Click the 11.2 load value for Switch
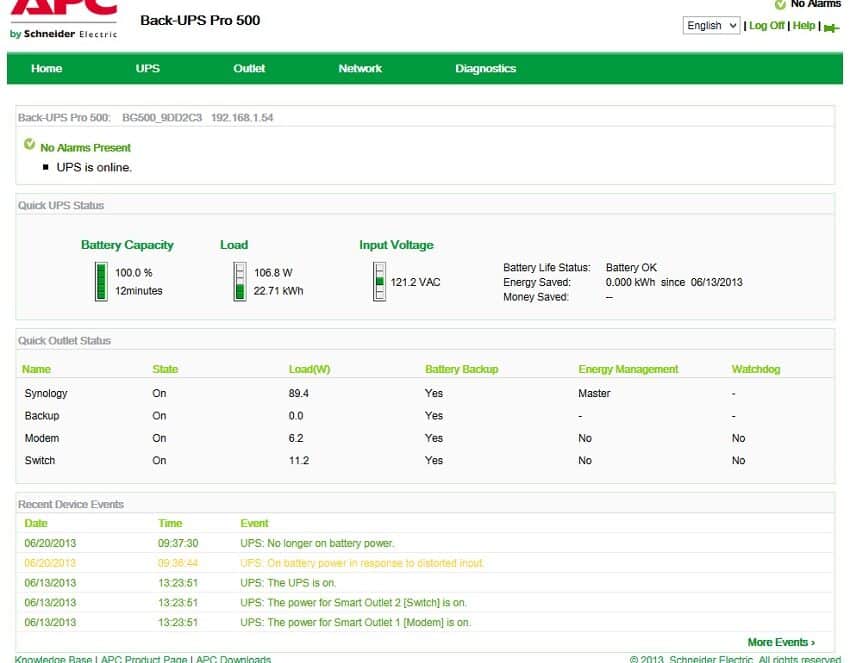Screen dimensions: 850x663 tap(299, 460)
